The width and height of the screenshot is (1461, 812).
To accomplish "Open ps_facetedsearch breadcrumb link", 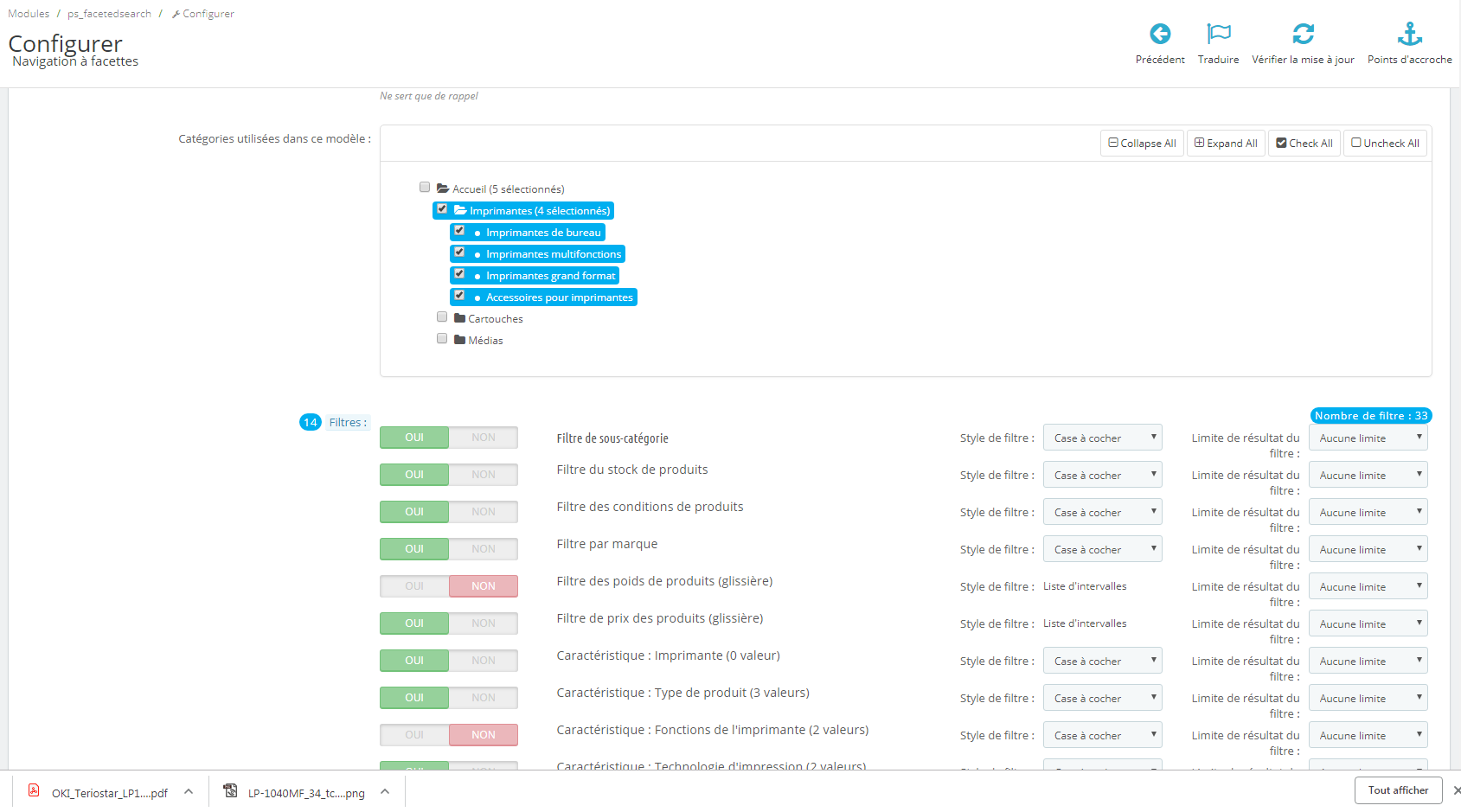I will [x=109, y=14].
